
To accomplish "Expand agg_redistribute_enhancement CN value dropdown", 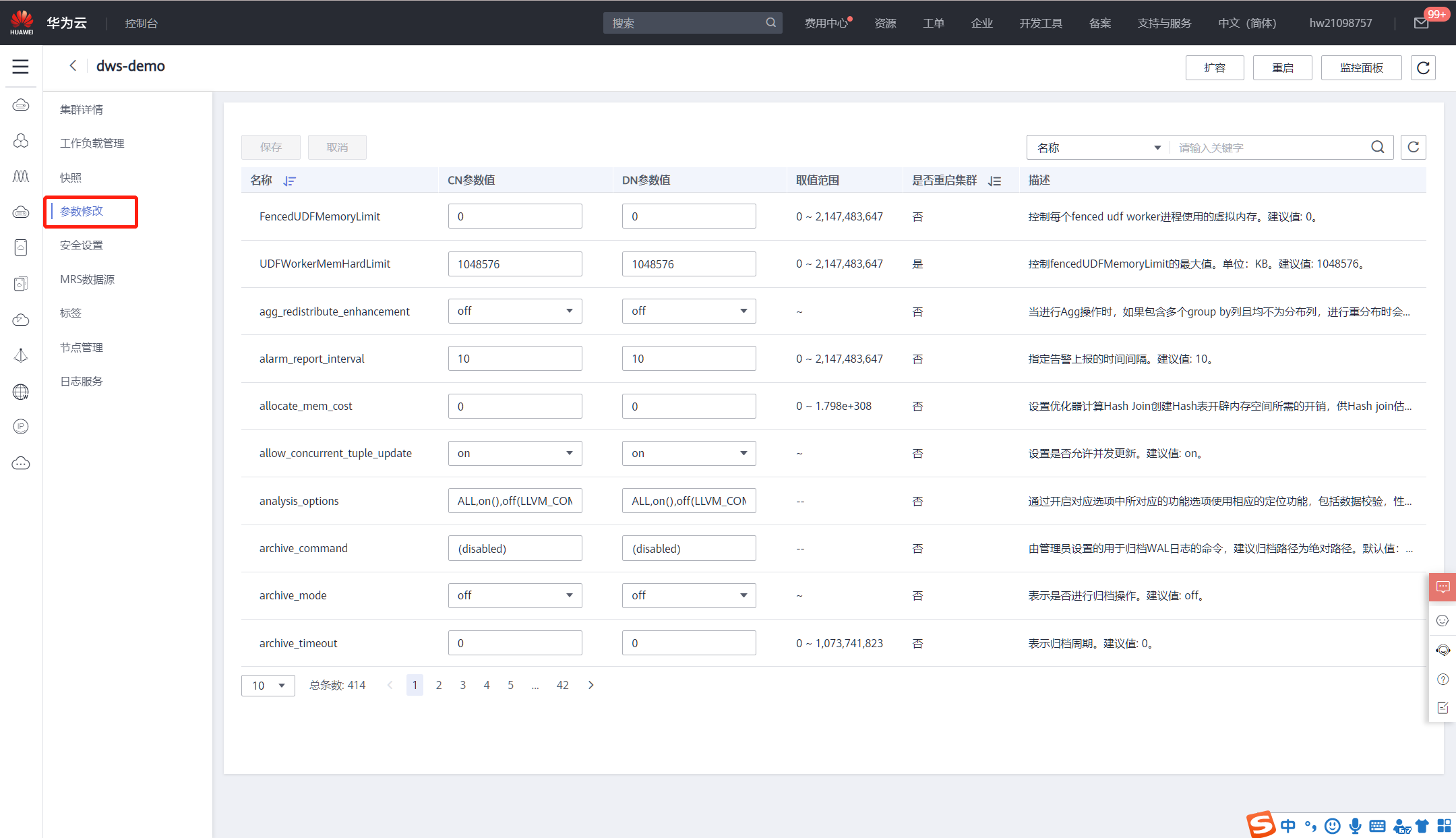I will 515,311.
